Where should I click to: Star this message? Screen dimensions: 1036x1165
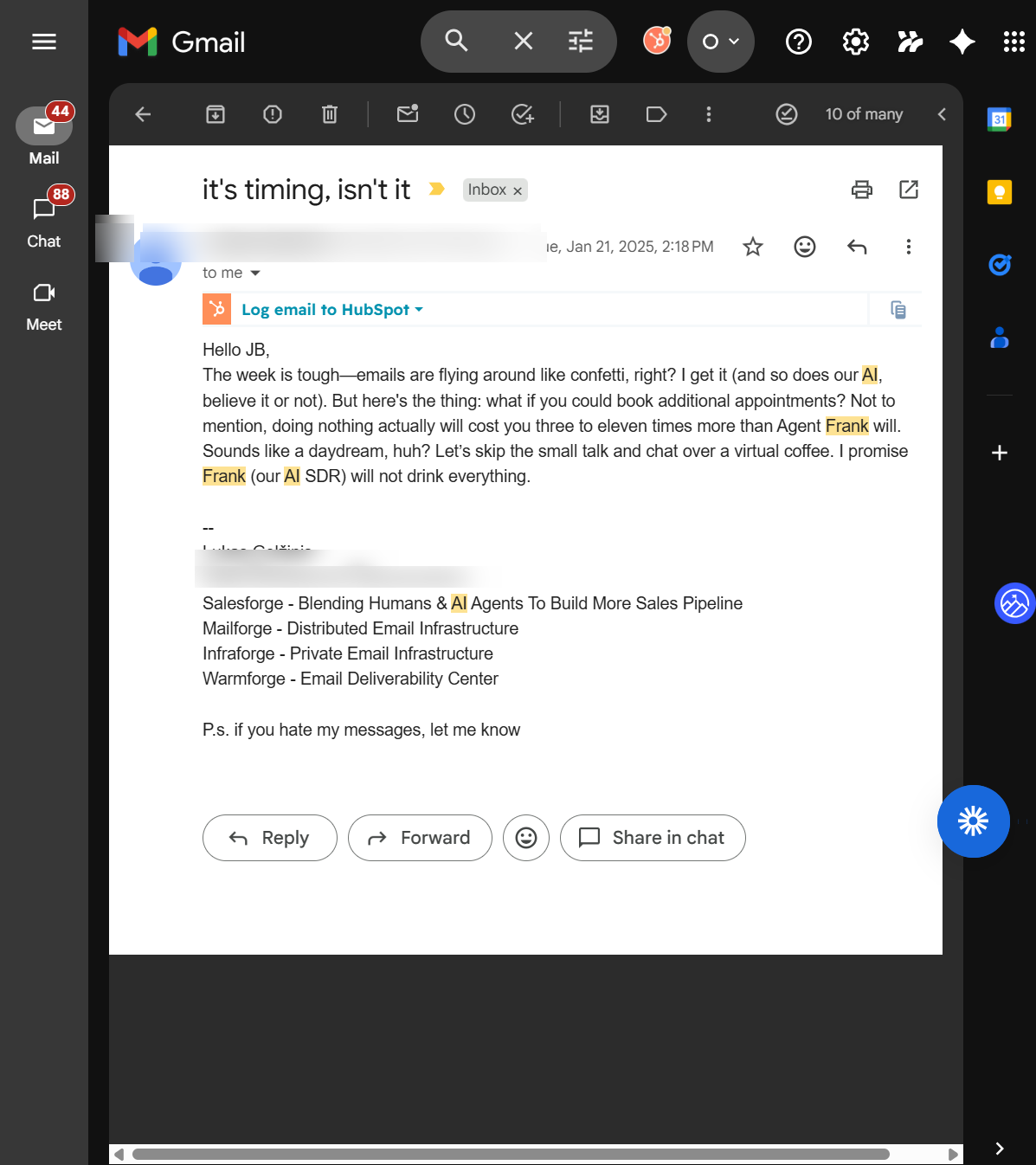click(x=753, y=247)
